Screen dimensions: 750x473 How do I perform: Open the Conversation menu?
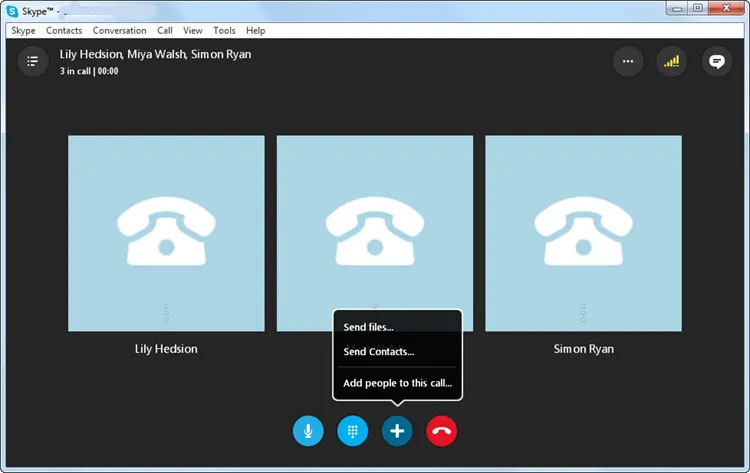pyautogui.click(x=120, y=31)
